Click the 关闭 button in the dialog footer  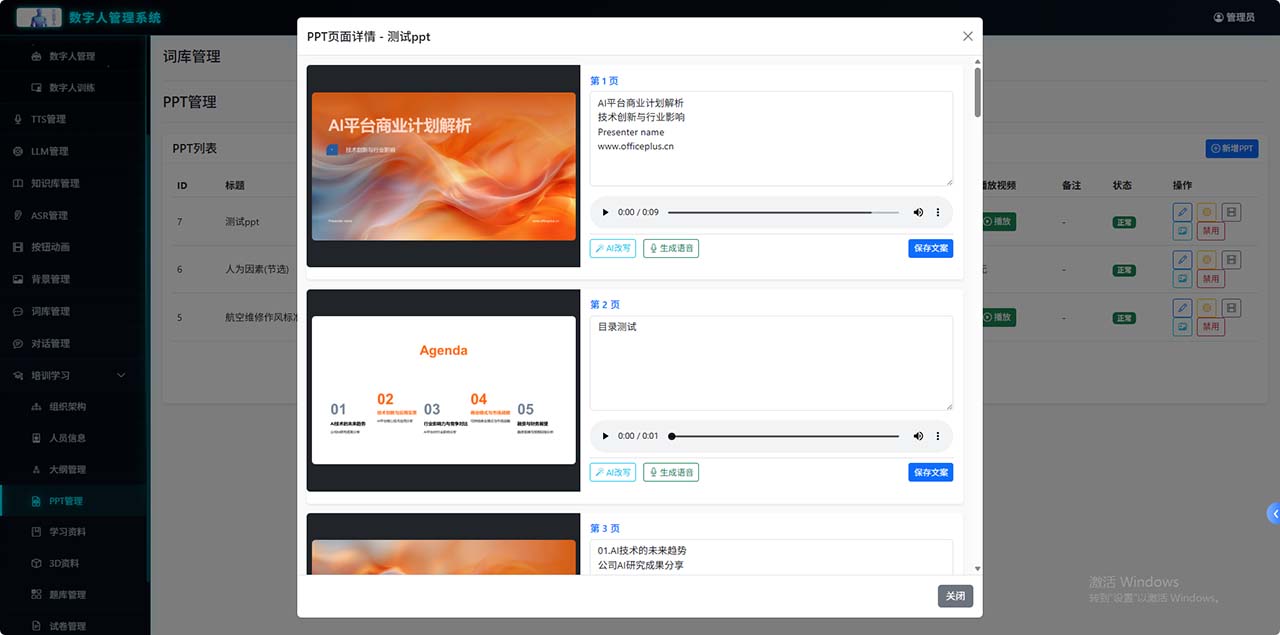(955, 596)
